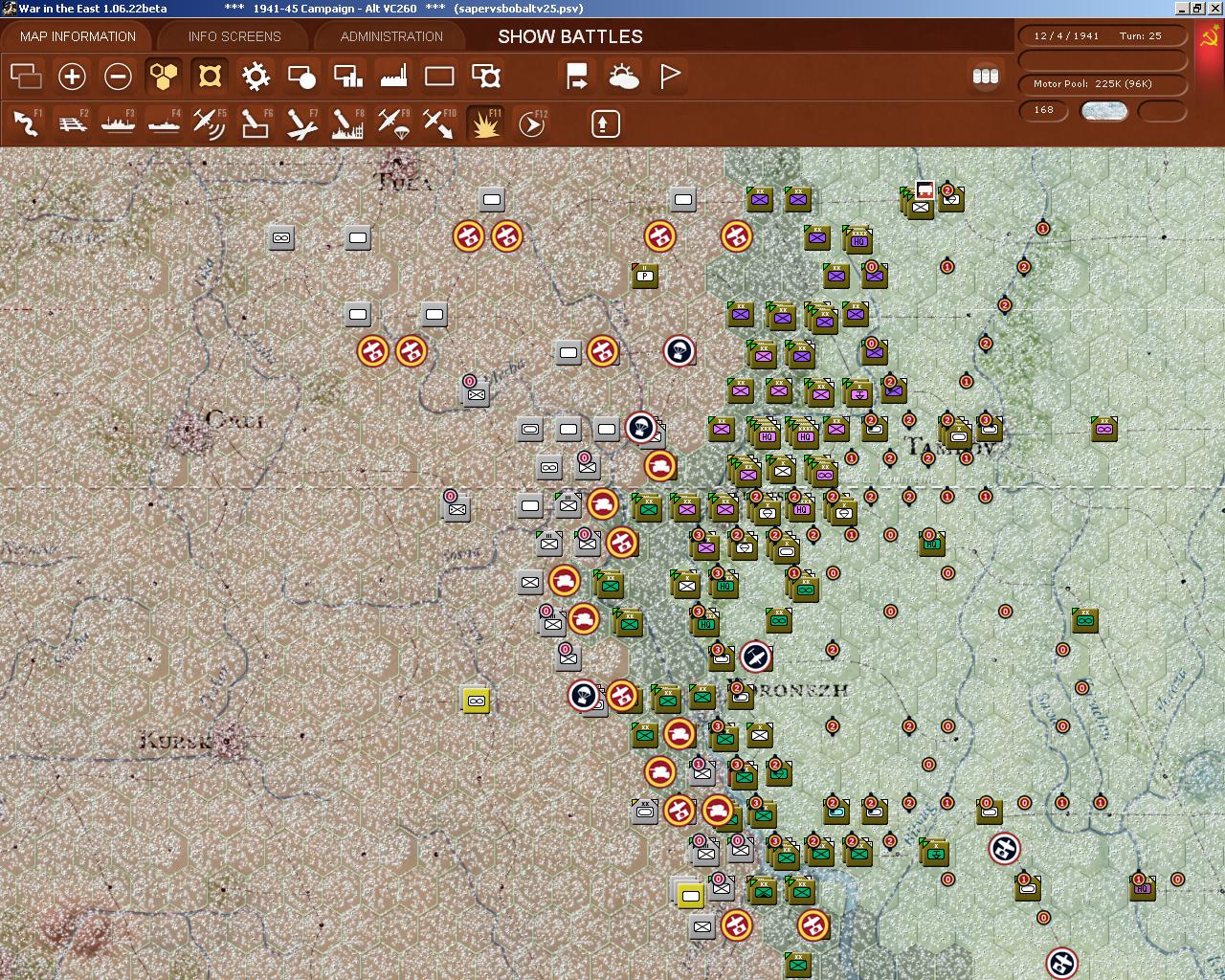Toggle the factory overlay icon
The image size is (1225, 980).
[x=393, y=76]
